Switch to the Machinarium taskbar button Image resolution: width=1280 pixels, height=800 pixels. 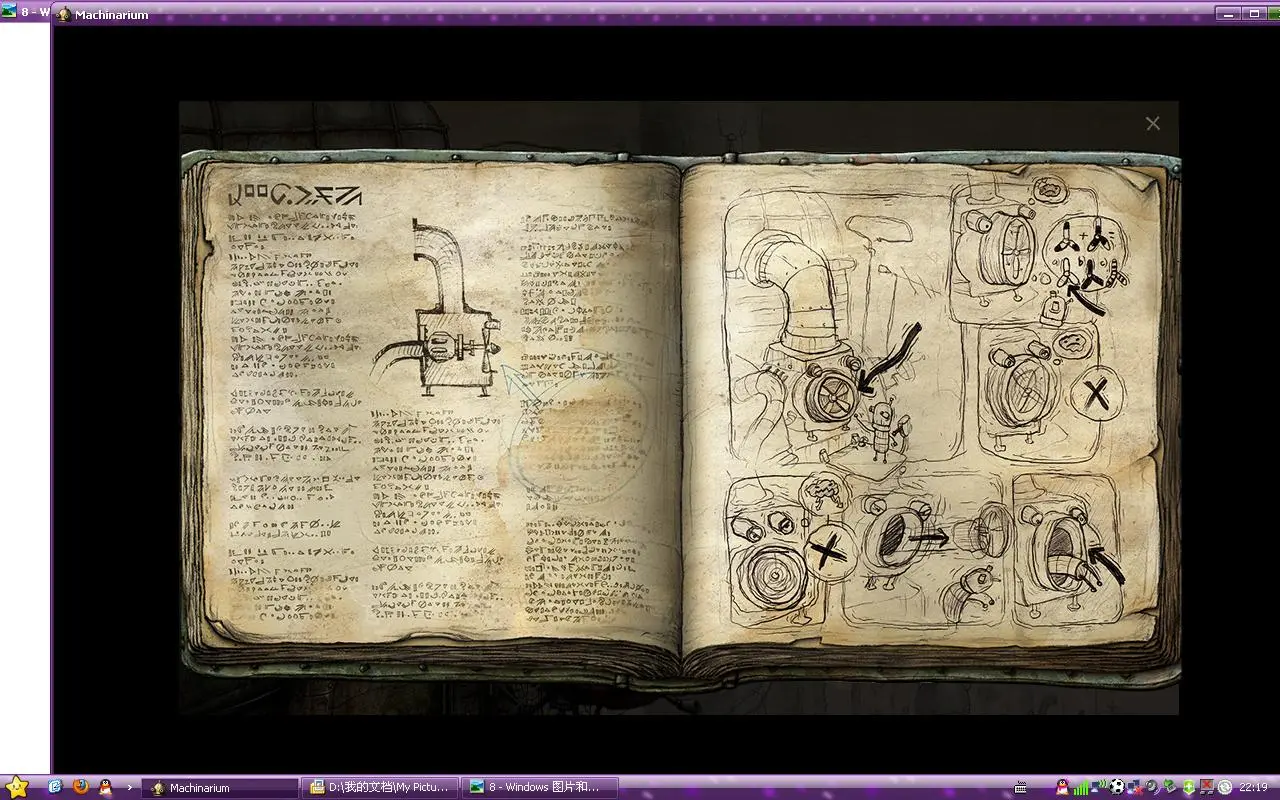click(x=220, y=787)
